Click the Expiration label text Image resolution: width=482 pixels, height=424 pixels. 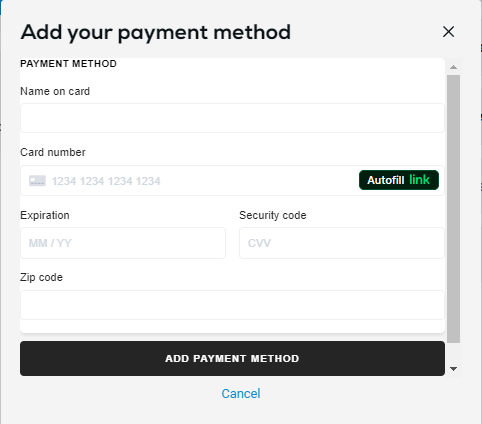click(45, 215)
